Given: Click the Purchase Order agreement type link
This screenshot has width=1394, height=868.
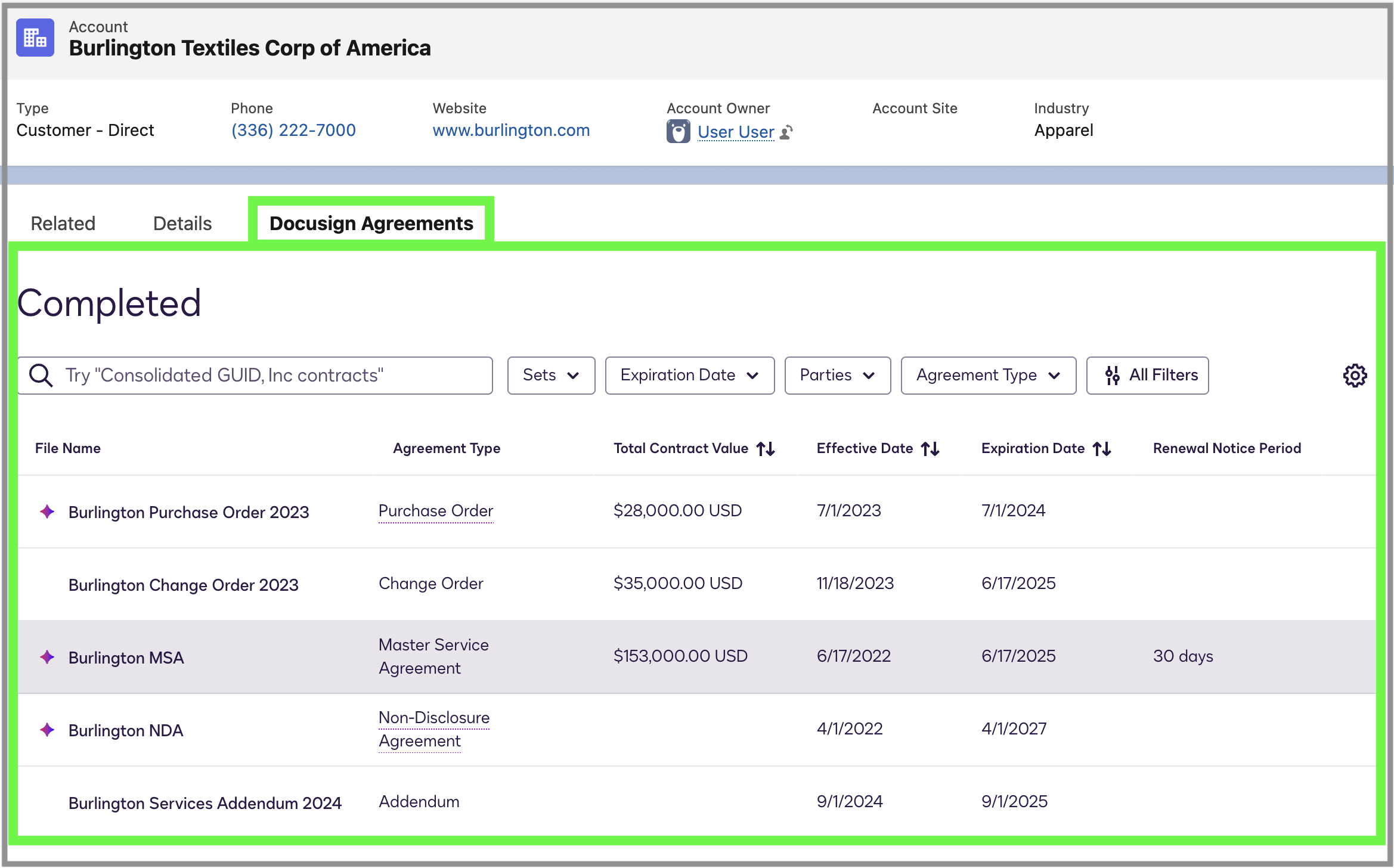Looking at the screenshot, I should click(435, 510).
